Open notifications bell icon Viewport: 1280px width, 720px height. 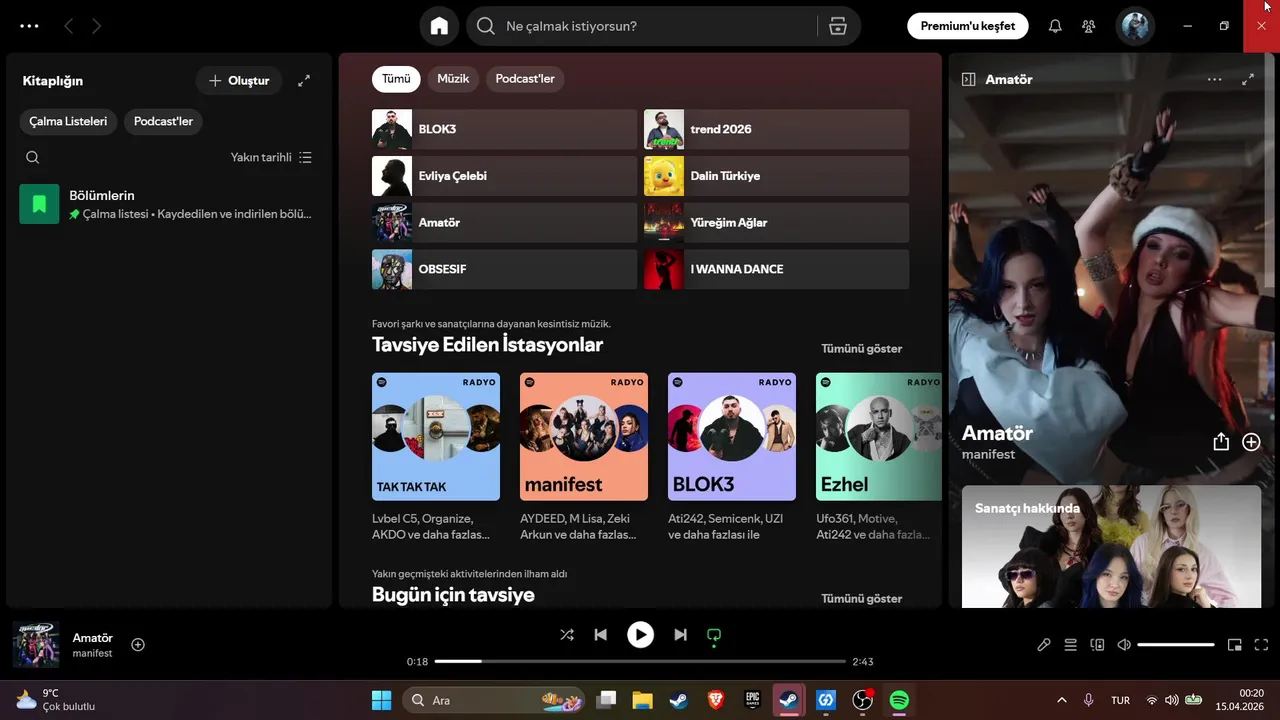coord(1055,27)
